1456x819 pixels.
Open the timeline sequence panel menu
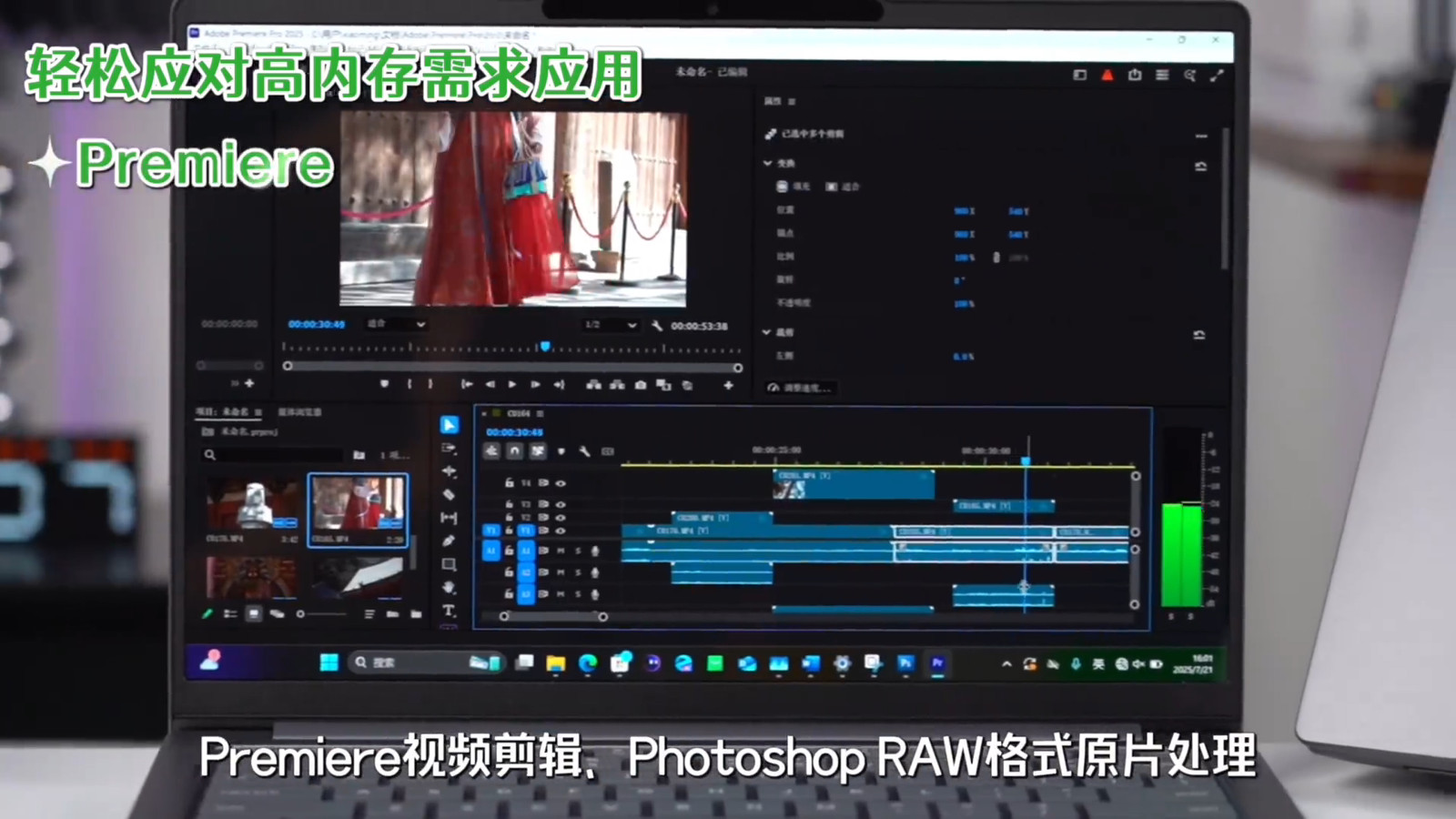tap(540, 413)
